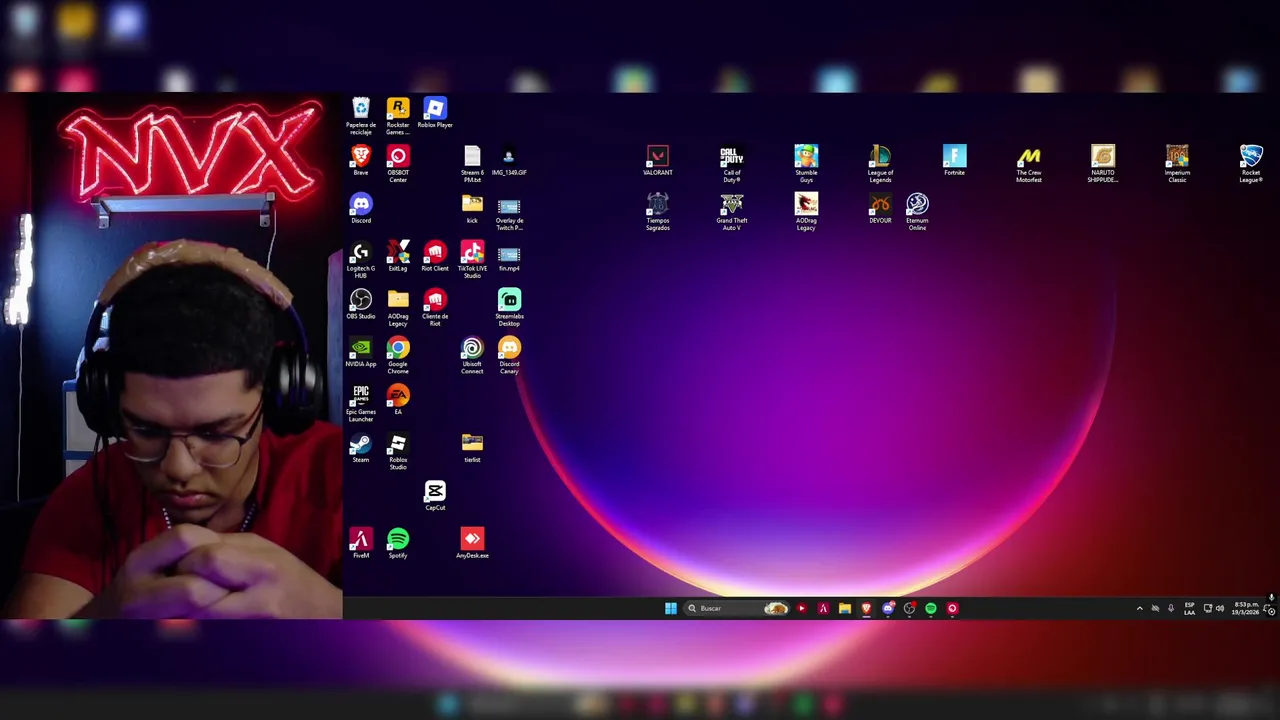Switch to Brave on the taskbar
The height and width of the screenshot is (720, 1280).
point(866,608)
